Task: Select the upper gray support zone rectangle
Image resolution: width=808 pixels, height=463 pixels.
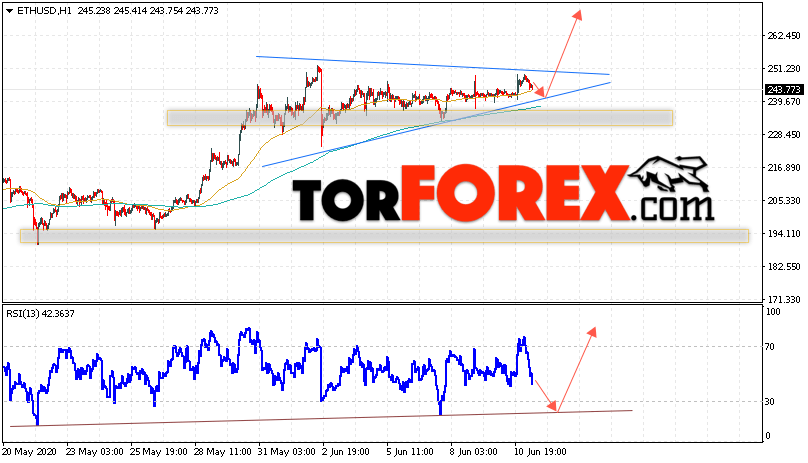Action: tap(420, 118)
